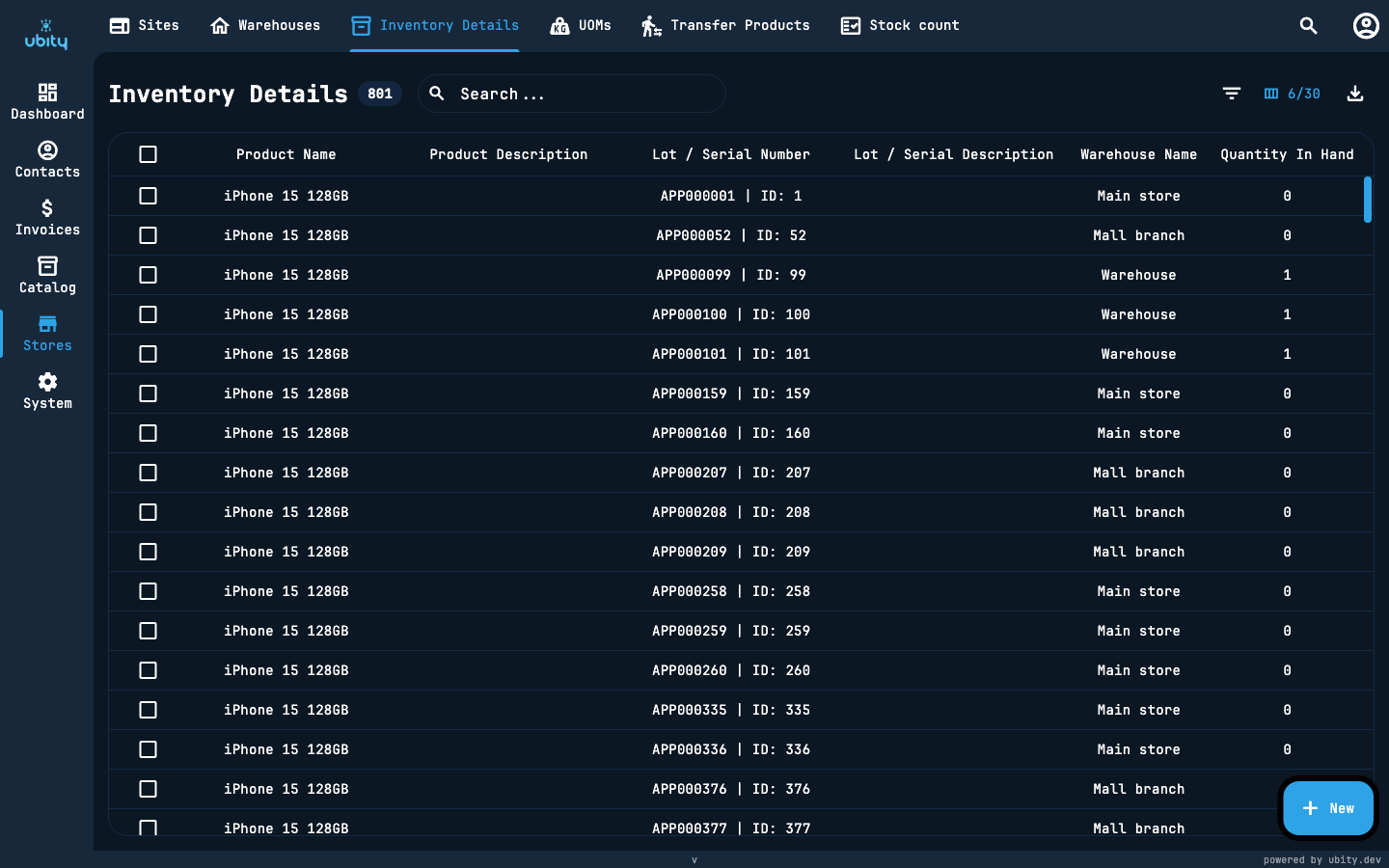Click the APP000100 | ID: 100 cell
This screenshot has width=1389, height=868.
[x=731, y=314]
